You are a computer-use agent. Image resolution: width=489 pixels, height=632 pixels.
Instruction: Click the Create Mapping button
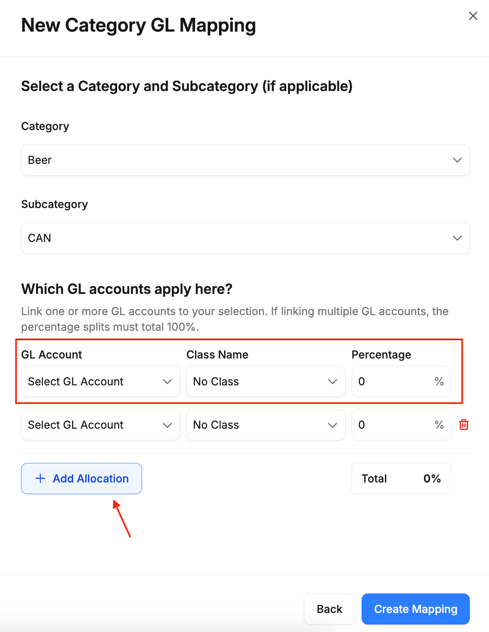click(x=416, y=609)
